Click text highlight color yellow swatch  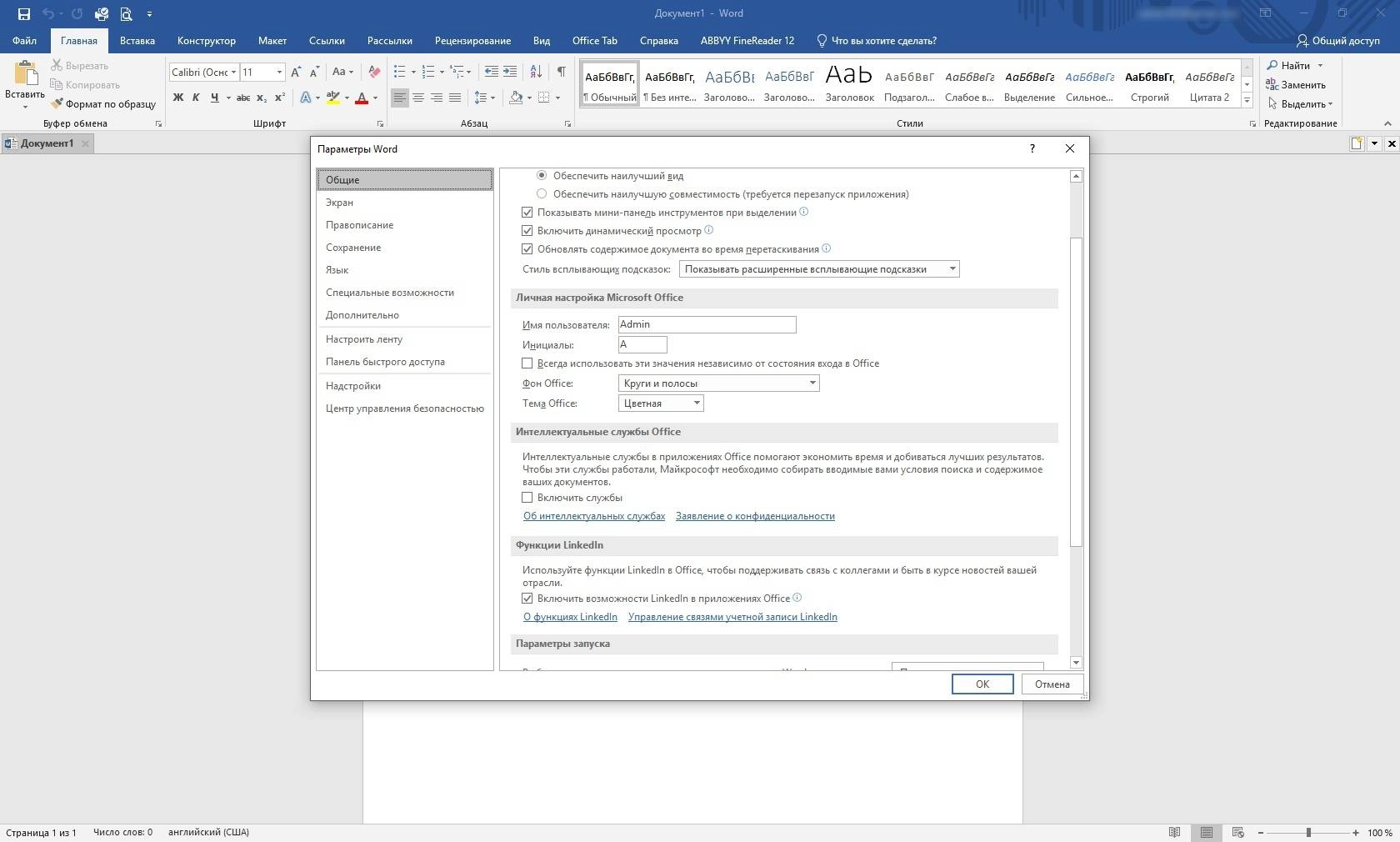tap(333, 98)
